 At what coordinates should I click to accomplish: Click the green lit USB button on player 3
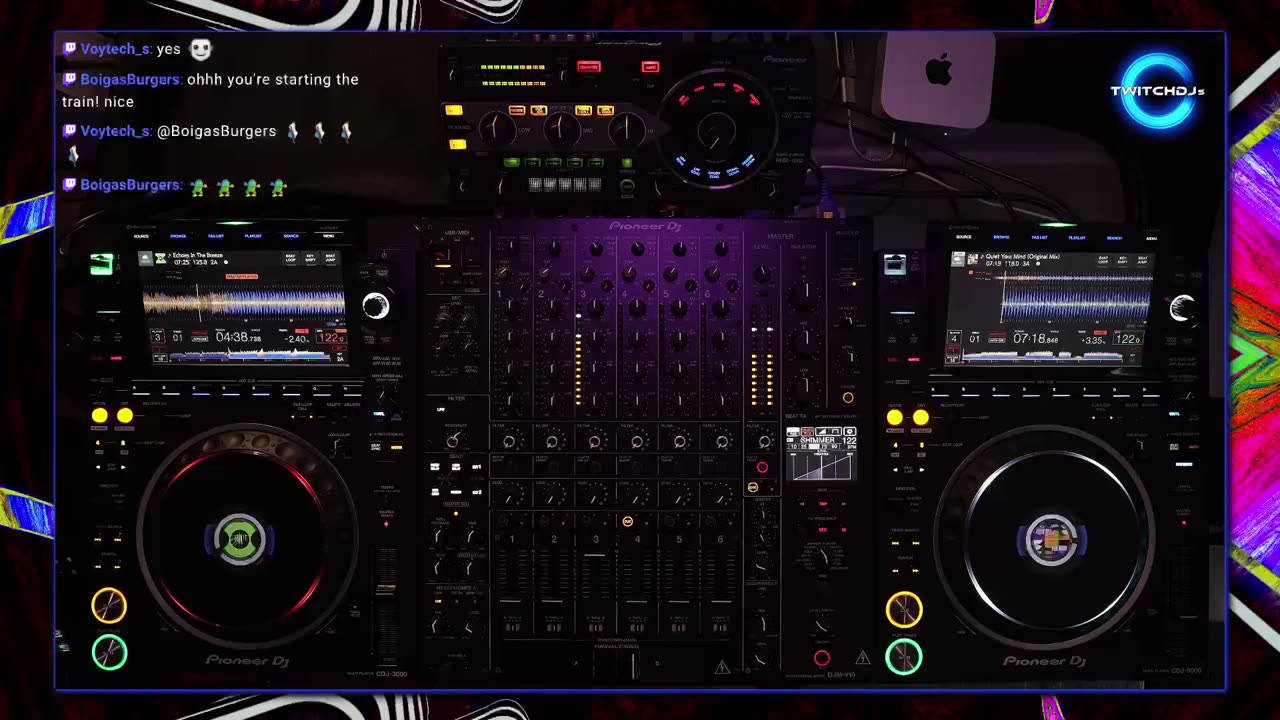tap(101, 264)
